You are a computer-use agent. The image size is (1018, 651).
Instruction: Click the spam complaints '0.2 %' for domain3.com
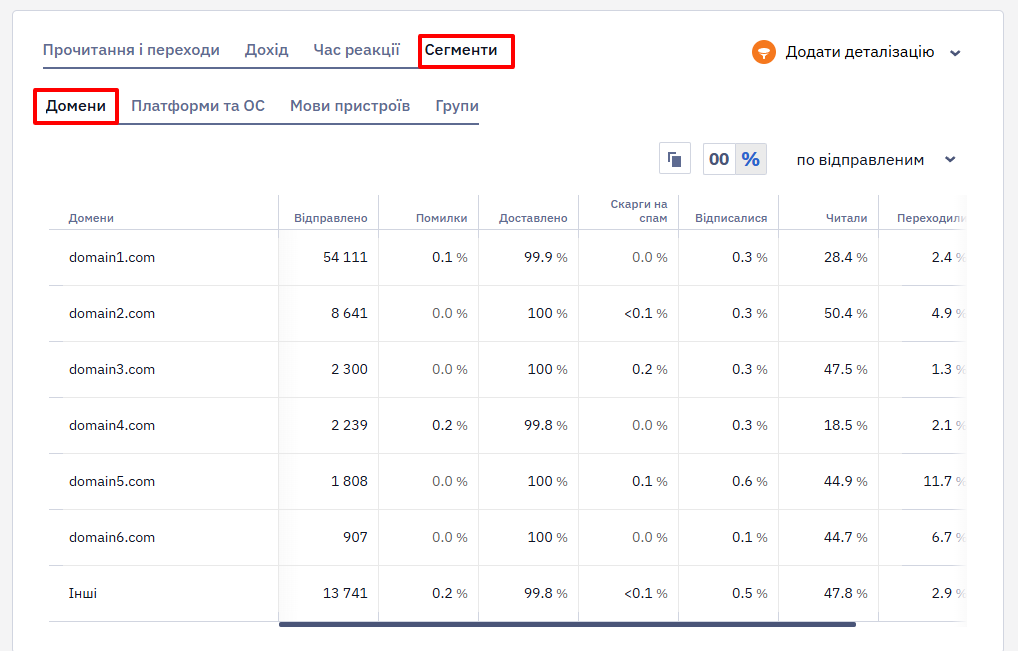[x=649, y=369]
